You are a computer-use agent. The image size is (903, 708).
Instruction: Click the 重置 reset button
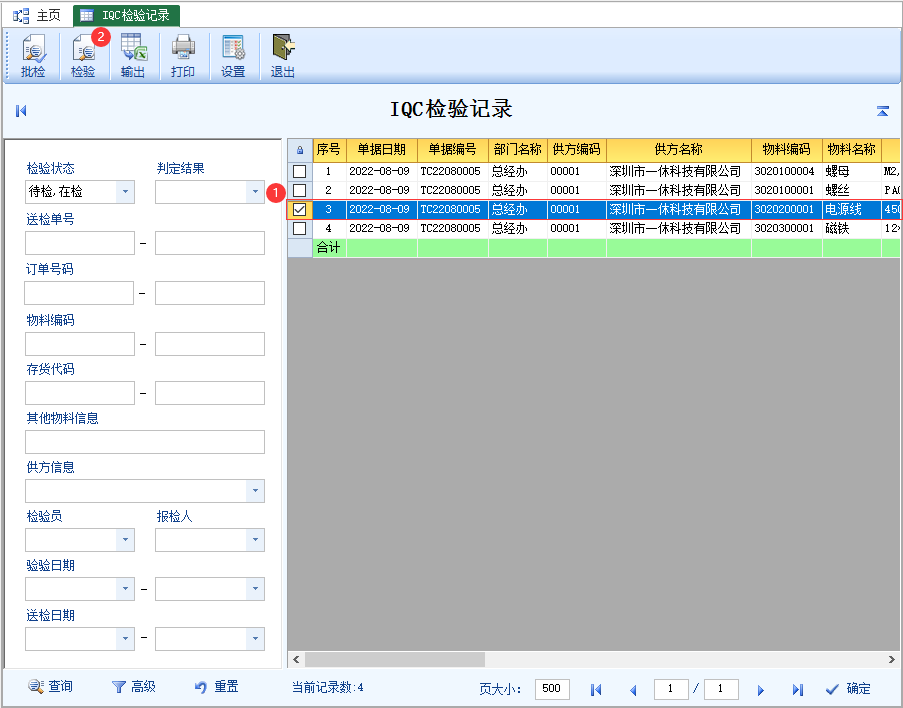217,687
